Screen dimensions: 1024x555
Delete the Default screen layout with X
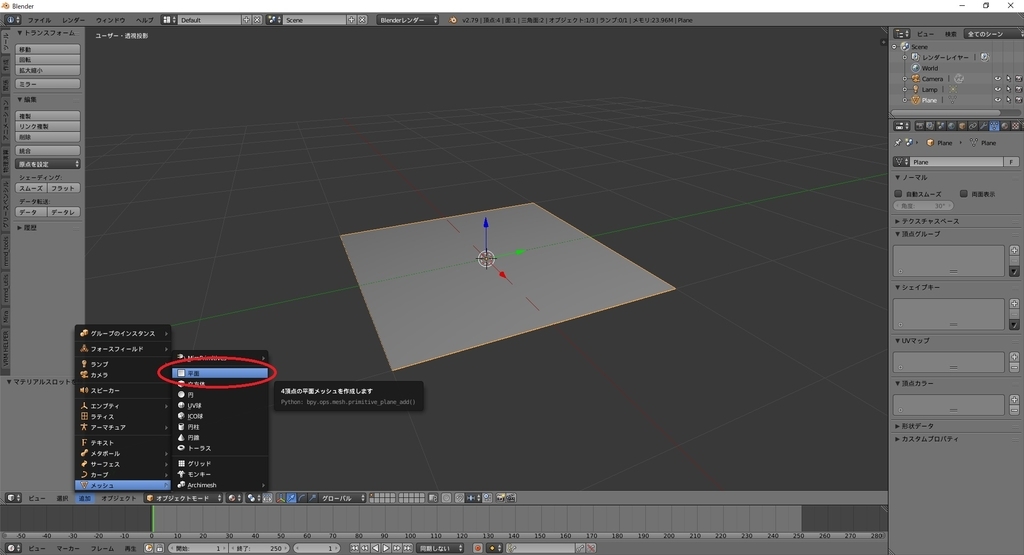point(257,20)
